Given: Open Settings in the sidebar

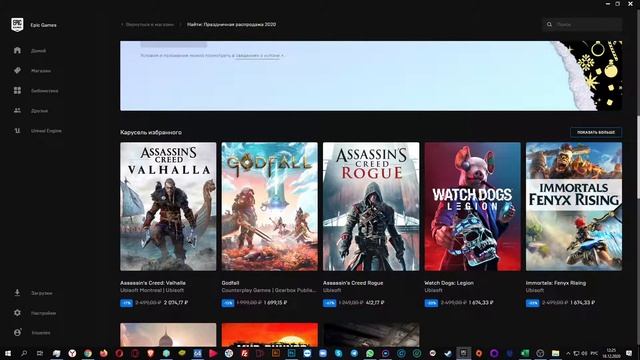Looking at the screenshot, I should pos(35,313).
